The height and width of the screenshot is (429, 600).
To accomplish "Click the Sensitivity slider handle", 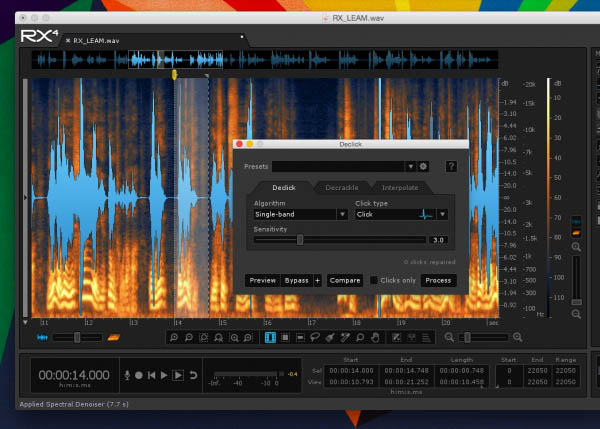I will coord(300,240).
